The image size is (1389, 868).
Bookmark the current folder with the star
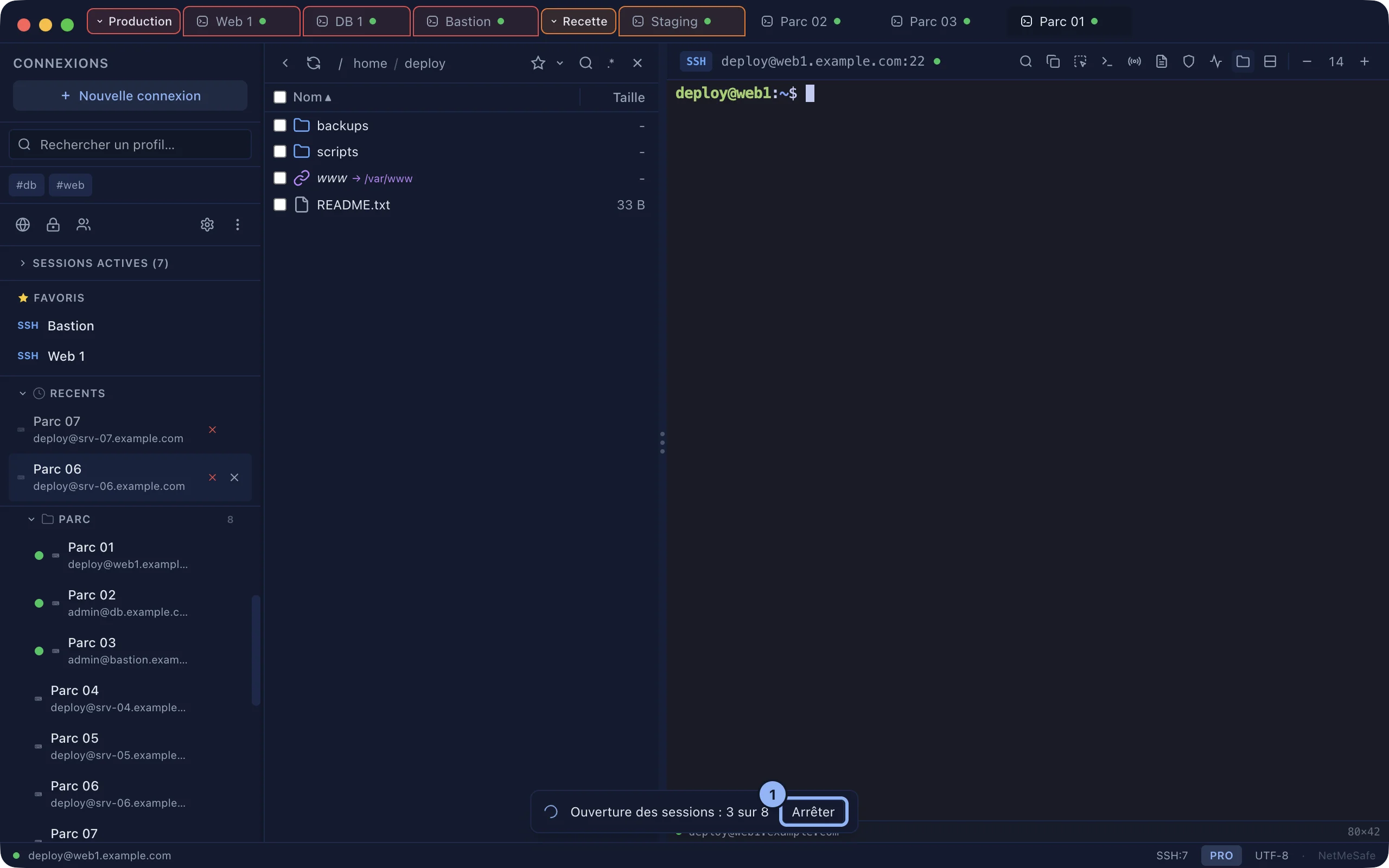(x=538, y=63)
